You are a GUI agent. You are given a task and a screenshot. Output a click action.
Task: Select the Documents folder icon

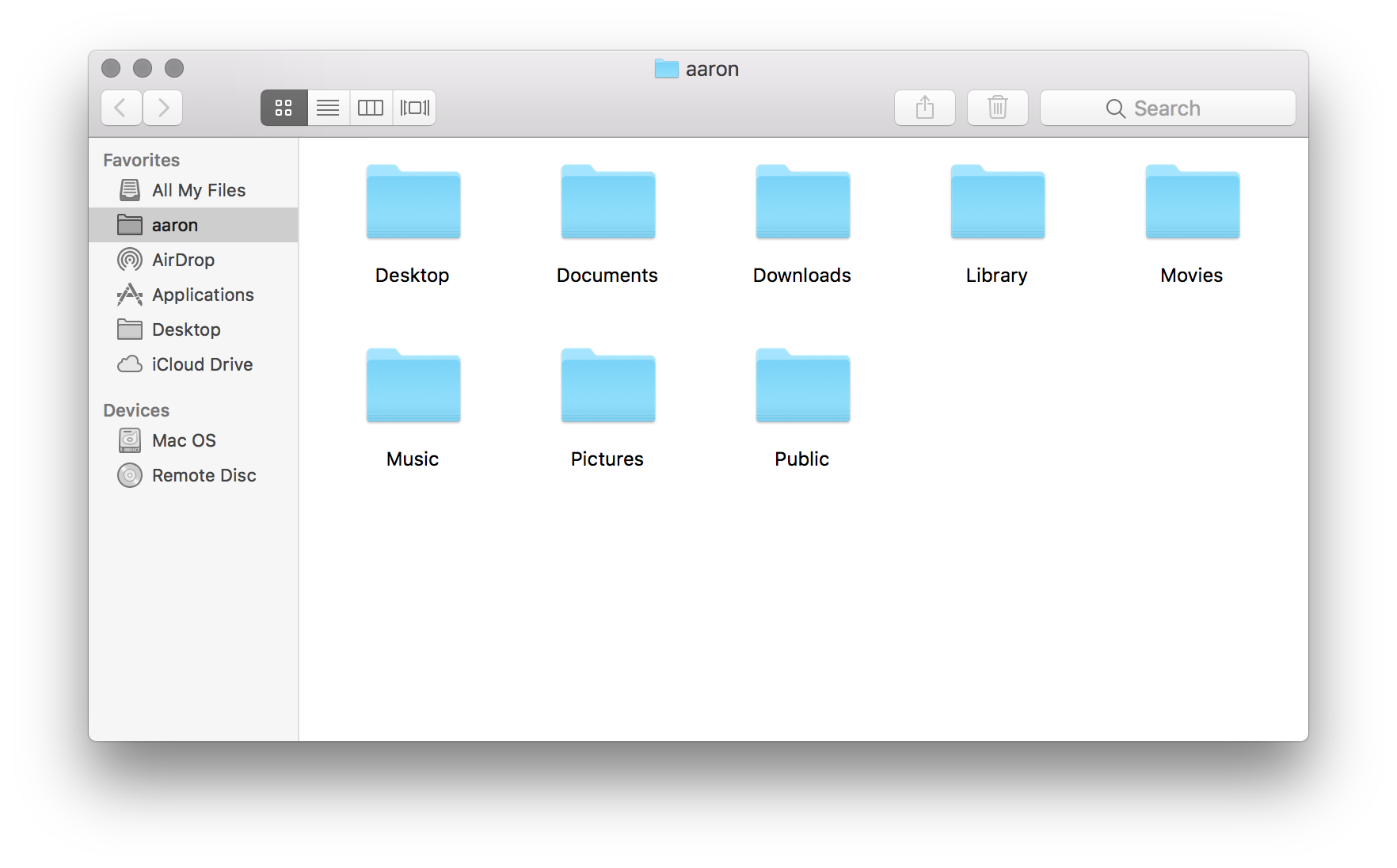click(608, 202)
